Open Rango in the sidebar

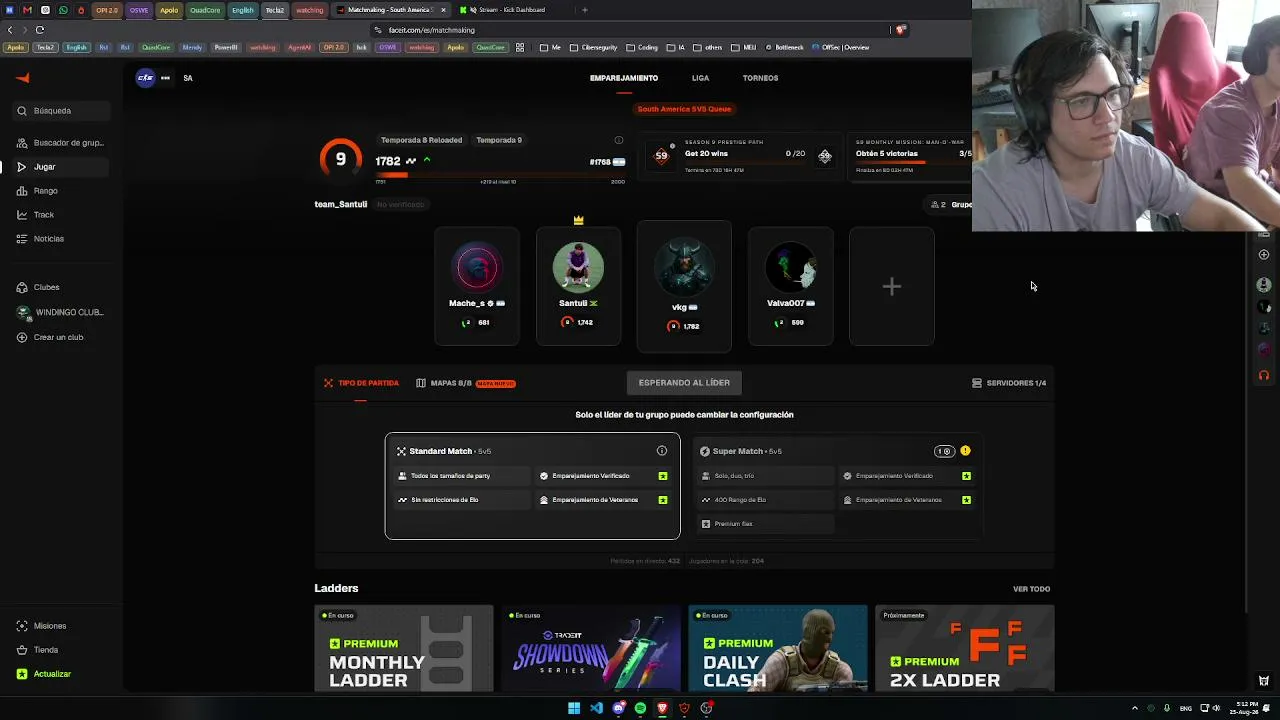[60, 191]
